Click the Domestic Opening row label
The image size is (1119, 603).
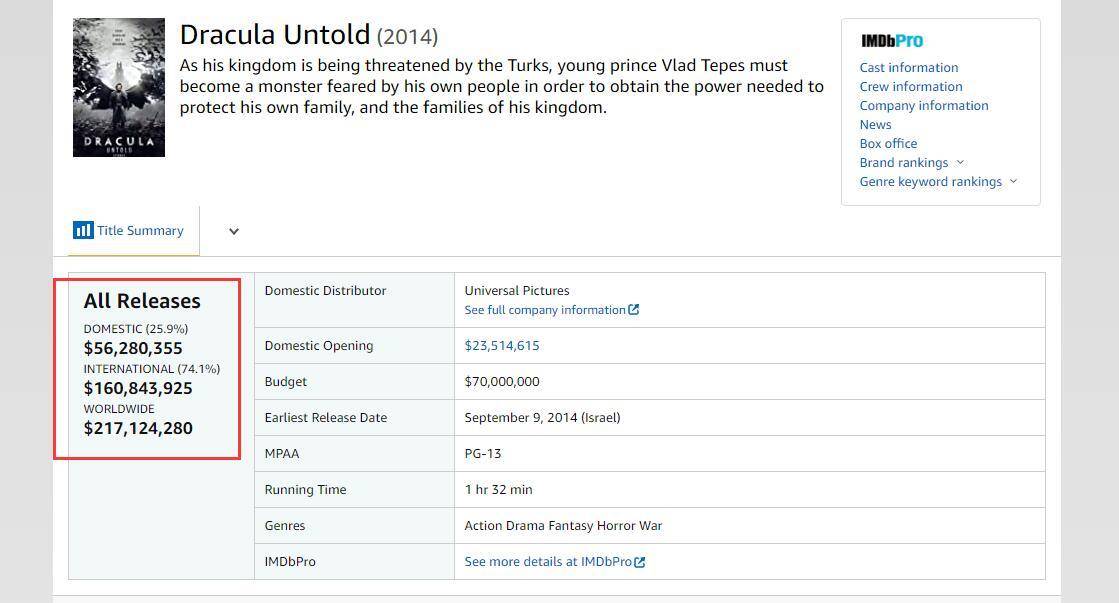318,345
